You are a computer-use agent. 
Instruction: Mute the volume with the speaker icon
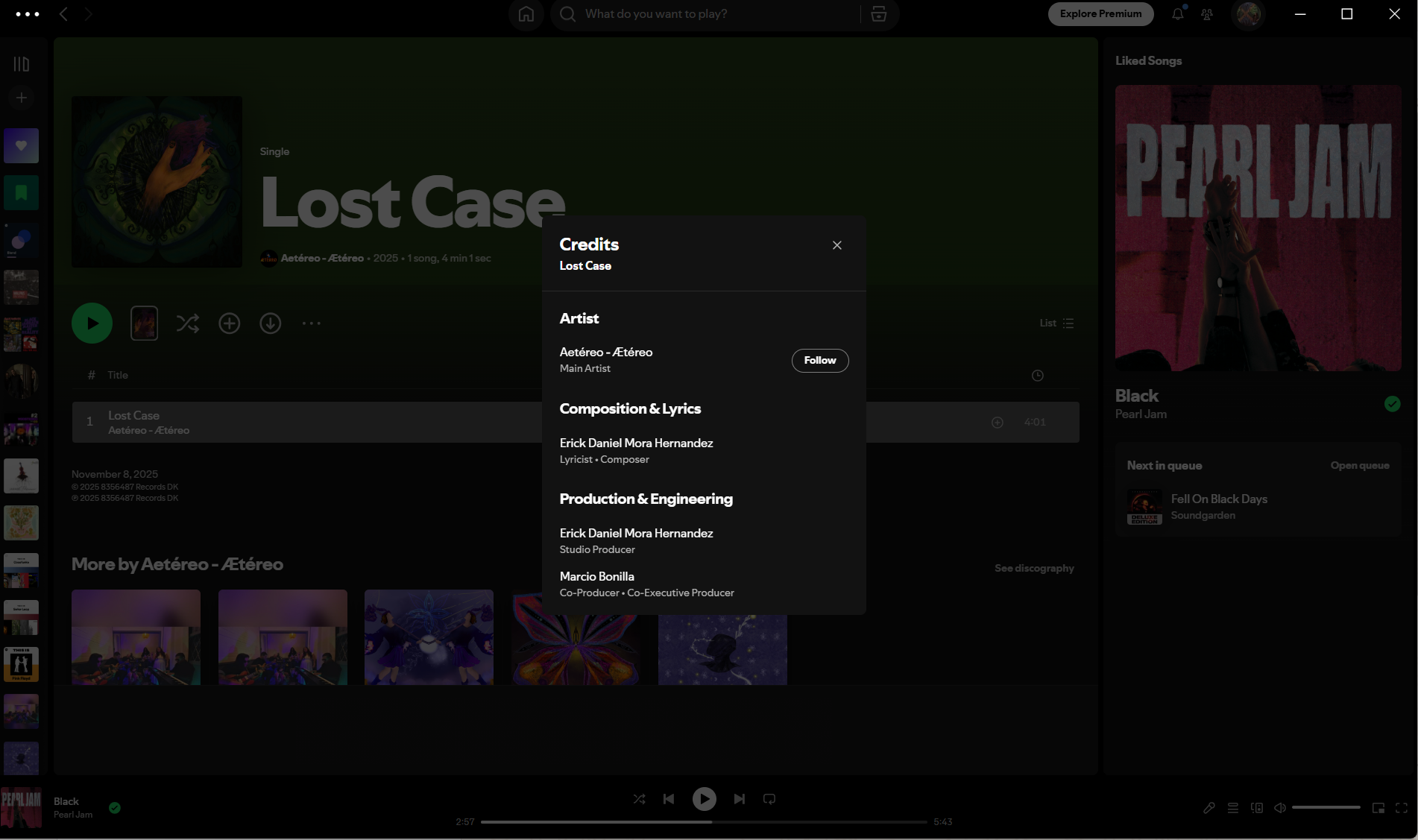point(1280,808)
